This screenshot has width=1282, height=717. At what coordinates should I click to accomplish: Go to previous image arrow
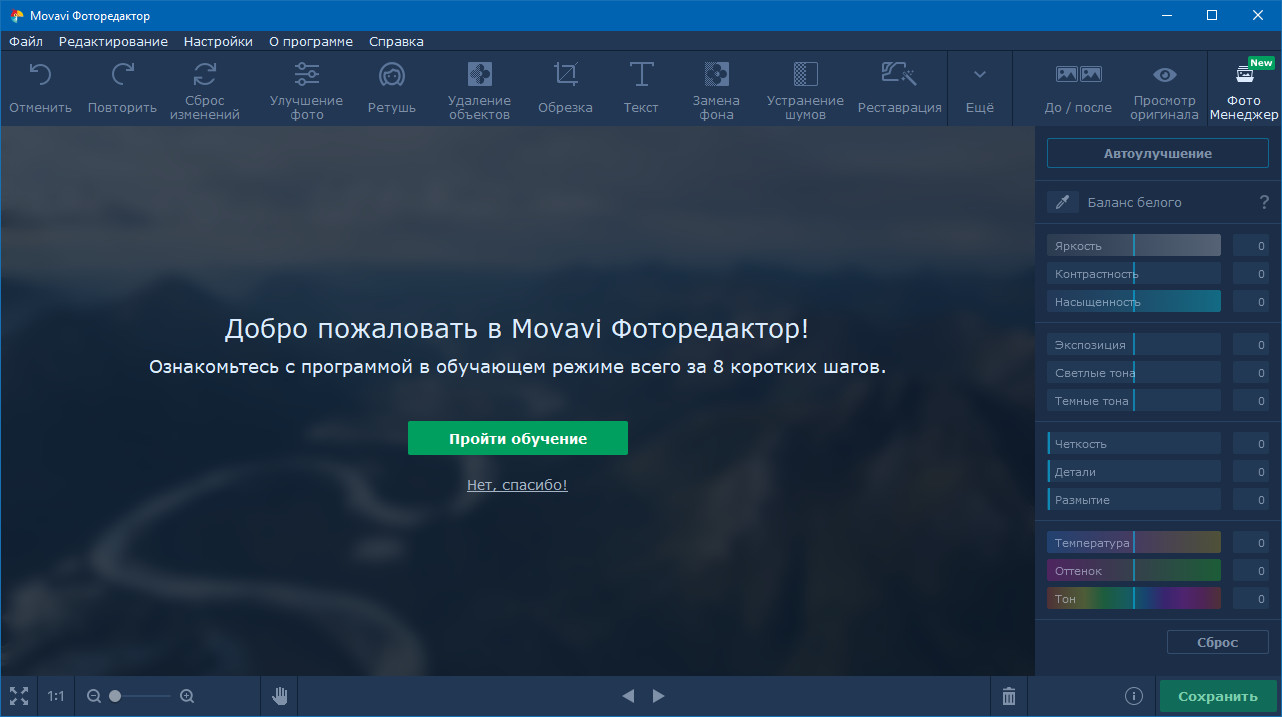point(628,696)
